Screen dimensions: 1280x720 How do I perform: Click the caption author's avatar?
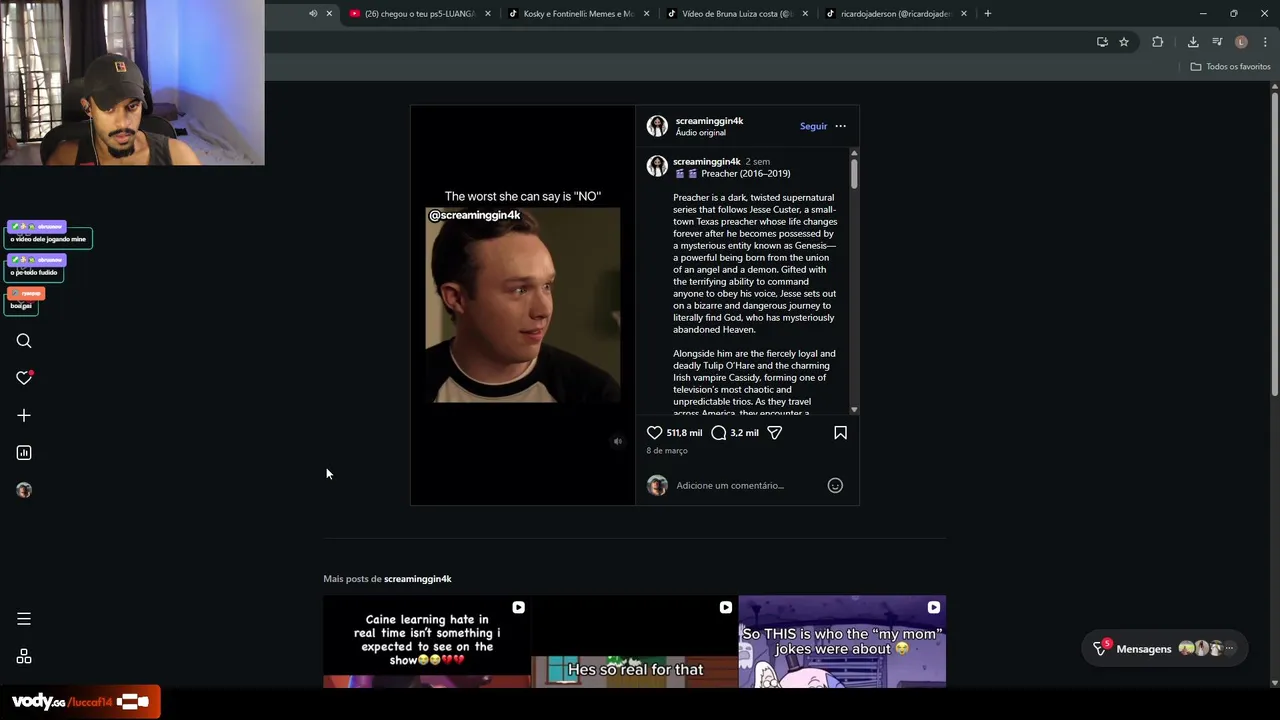tap(657, 167)
